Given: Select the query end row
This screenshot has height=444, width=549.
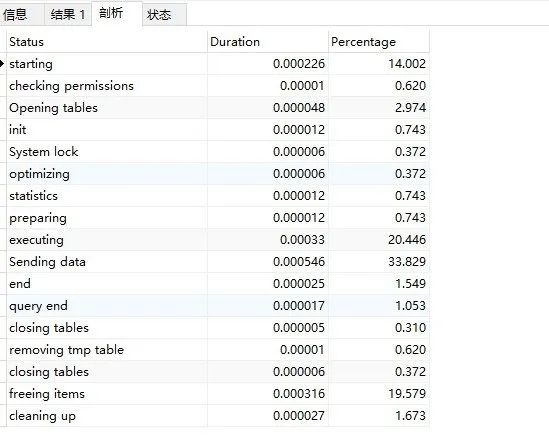Looking at the screenshot, I should 218,306.
